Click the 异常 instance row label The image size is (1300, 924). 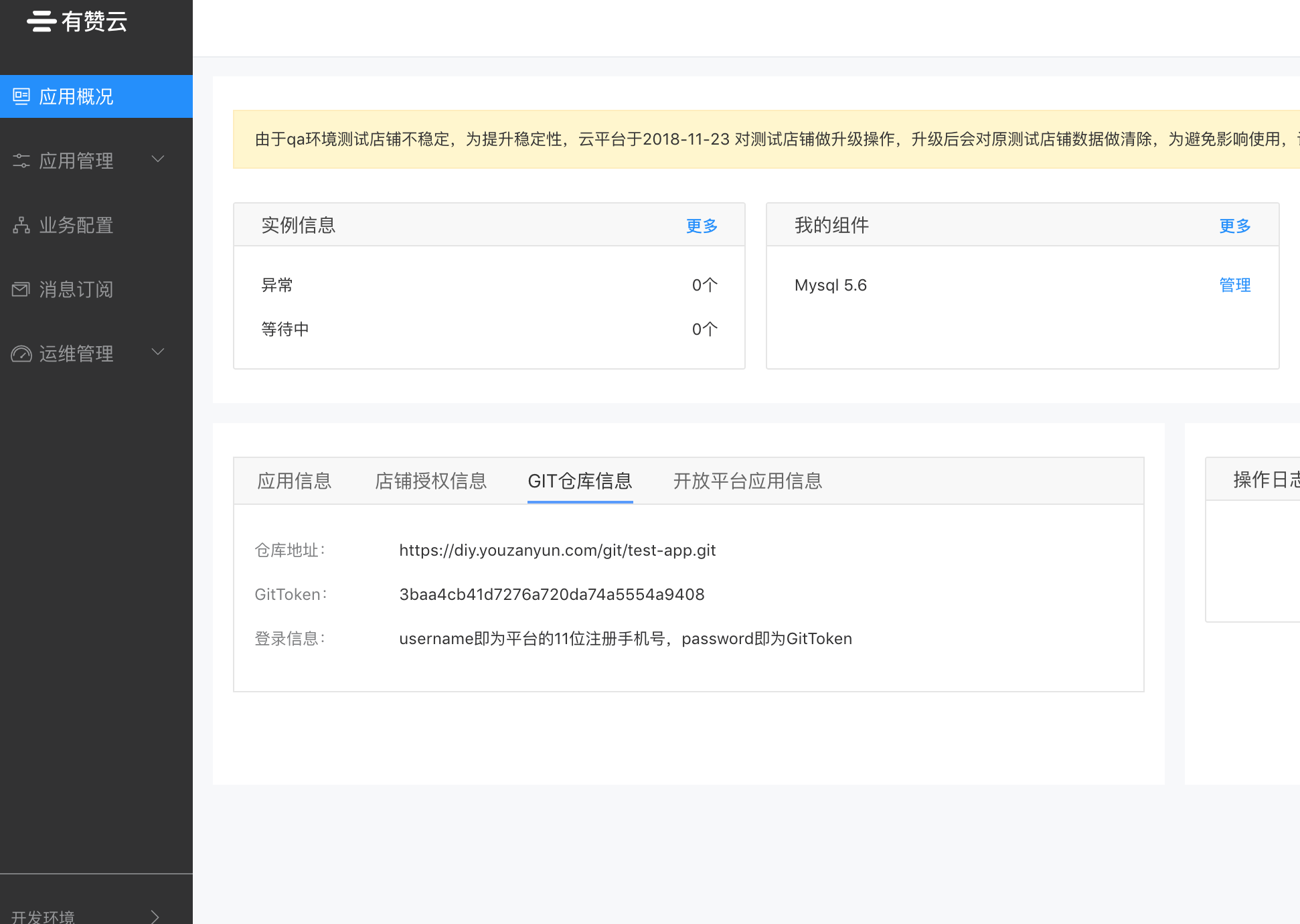coord(277,285)
